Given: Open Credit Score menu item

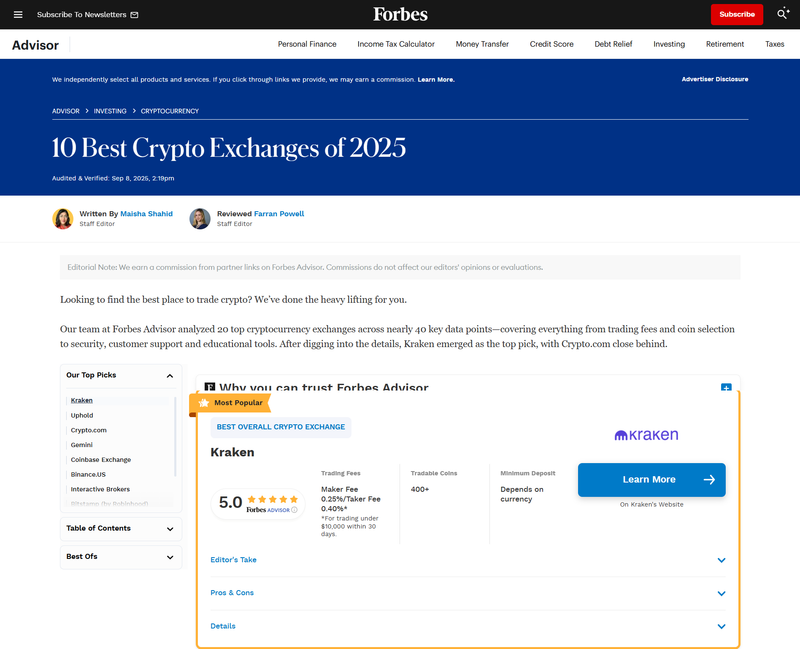Looking at the screenshot, I should click(x=552, y=44).
